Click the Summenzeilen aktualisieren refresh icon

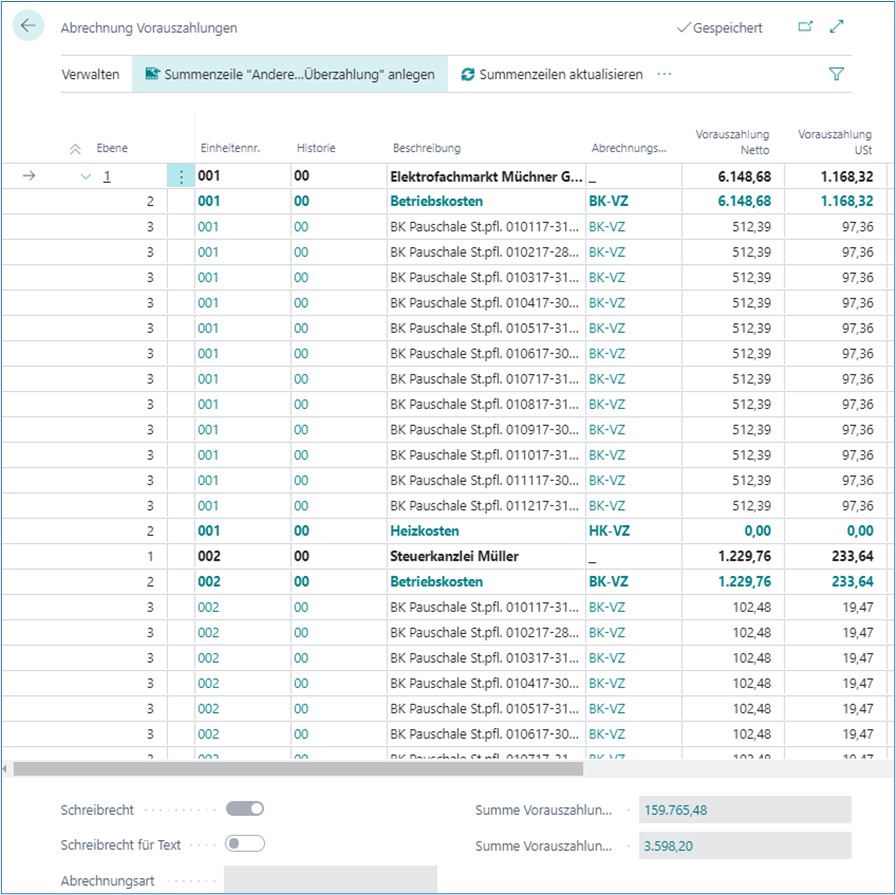[468, 74]
